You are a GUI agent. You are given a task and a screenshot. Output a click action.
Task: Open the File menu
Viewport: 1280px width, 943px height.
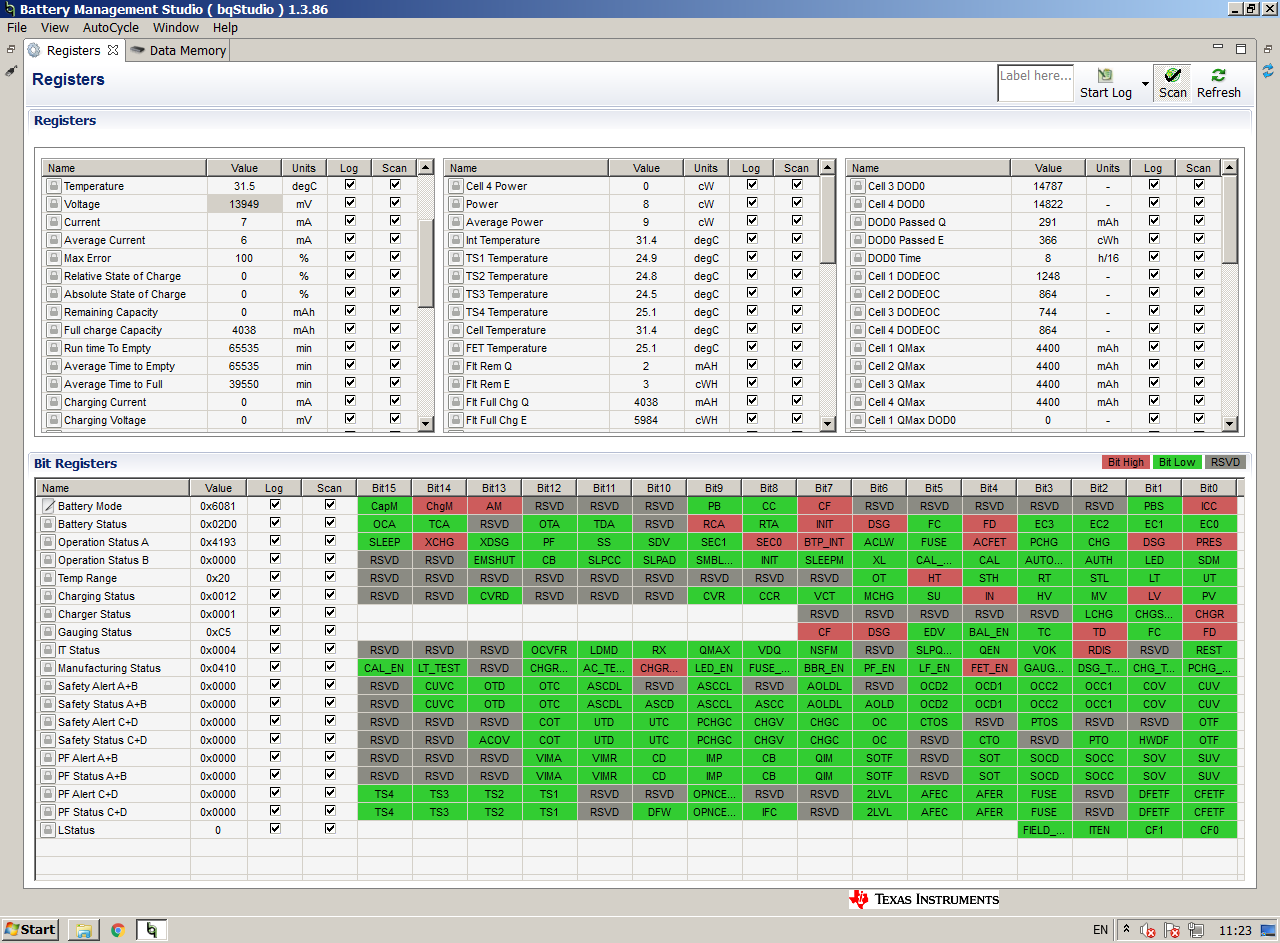tap(17, 28)
